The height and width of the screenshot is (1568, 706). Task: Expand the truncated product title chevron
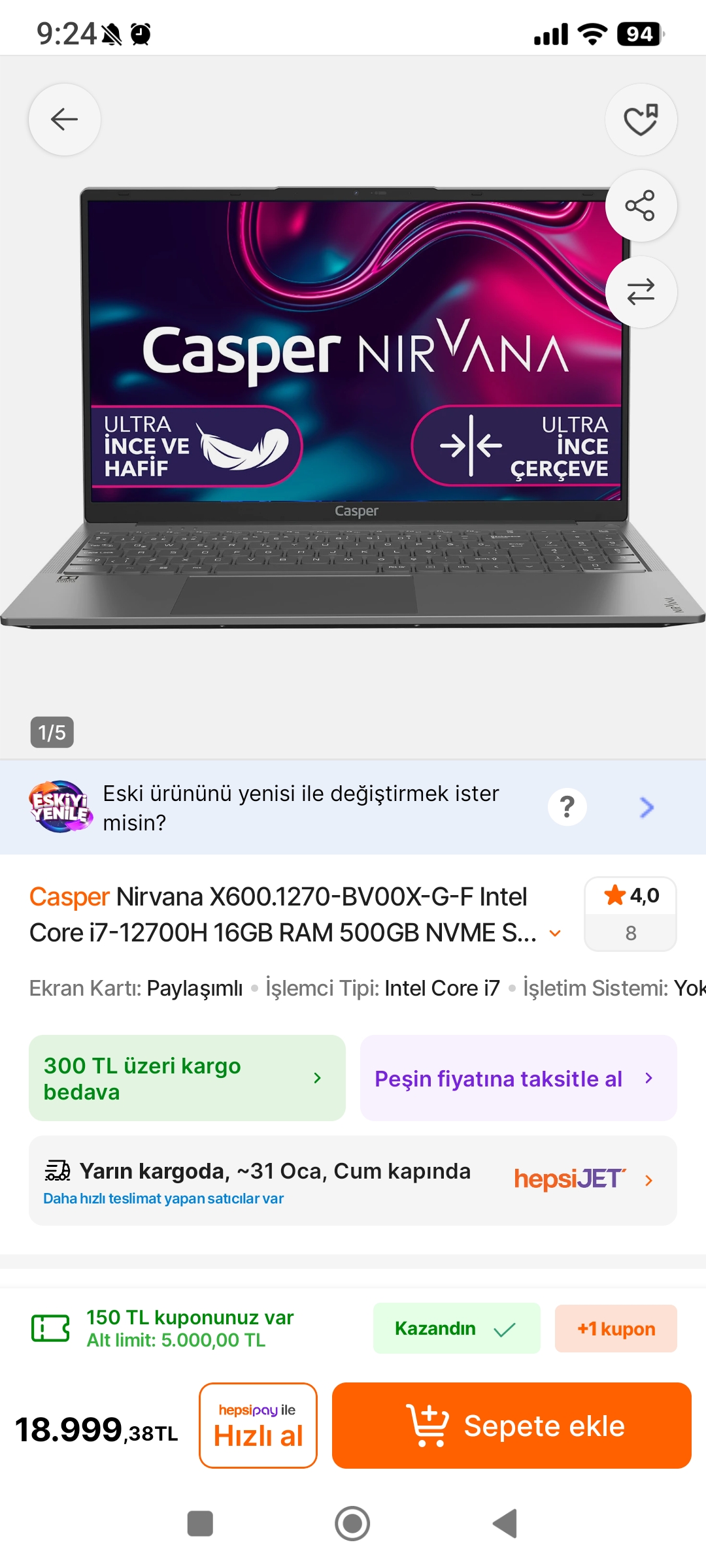pos(555,934)
